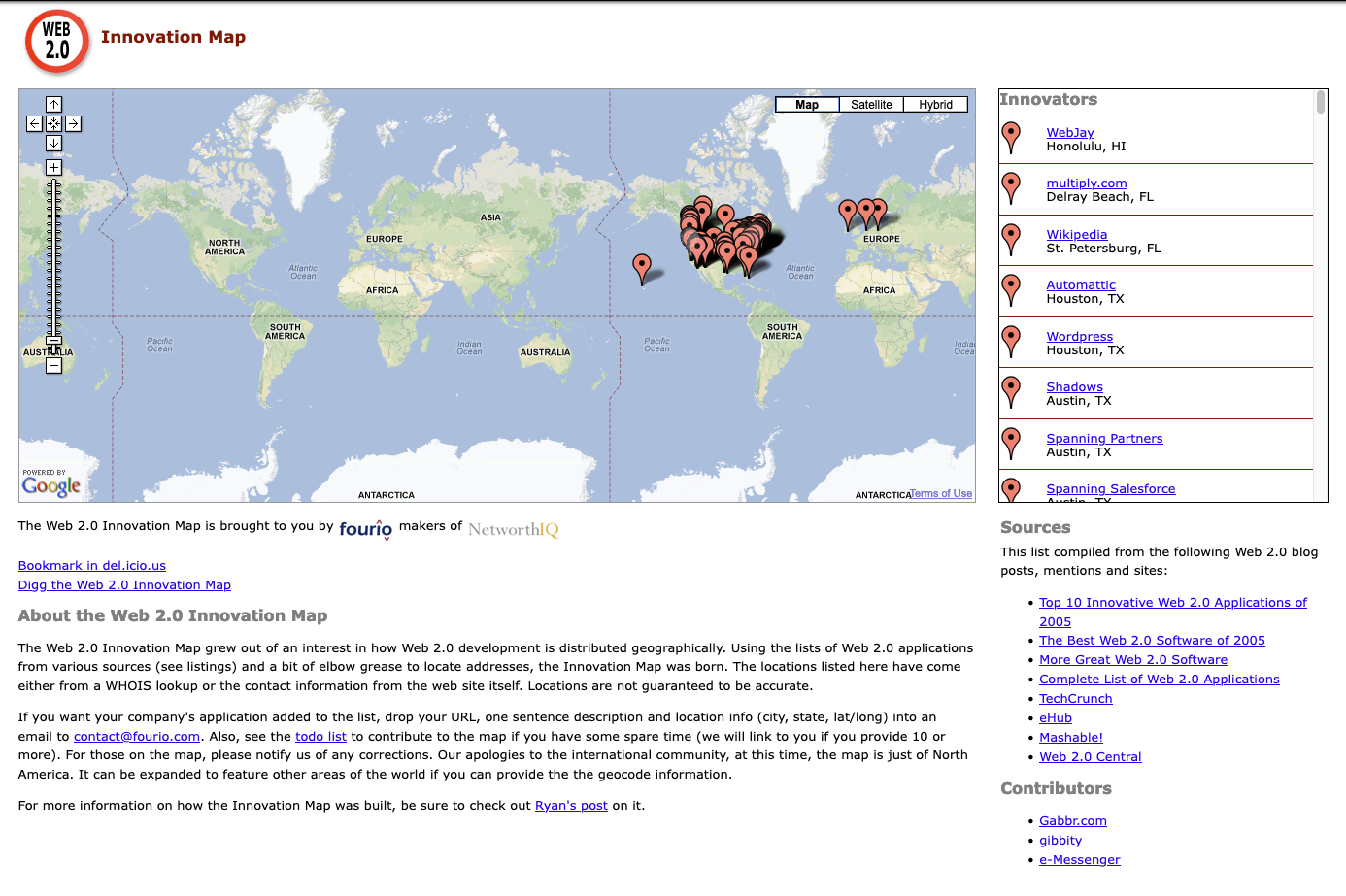
Task: Open The Best Web 2.0 Software of 2005
Action: click(1152, 641)
